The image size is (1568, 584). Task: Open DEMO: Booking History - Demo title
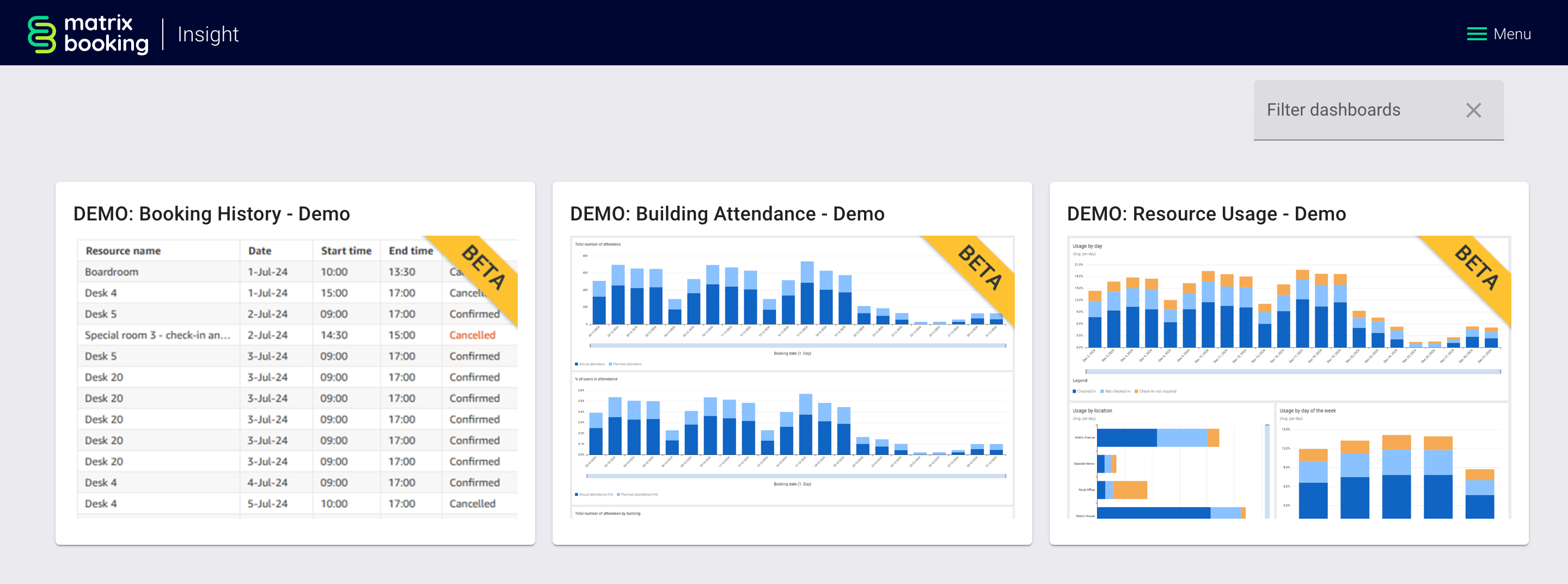pos(211,213)
